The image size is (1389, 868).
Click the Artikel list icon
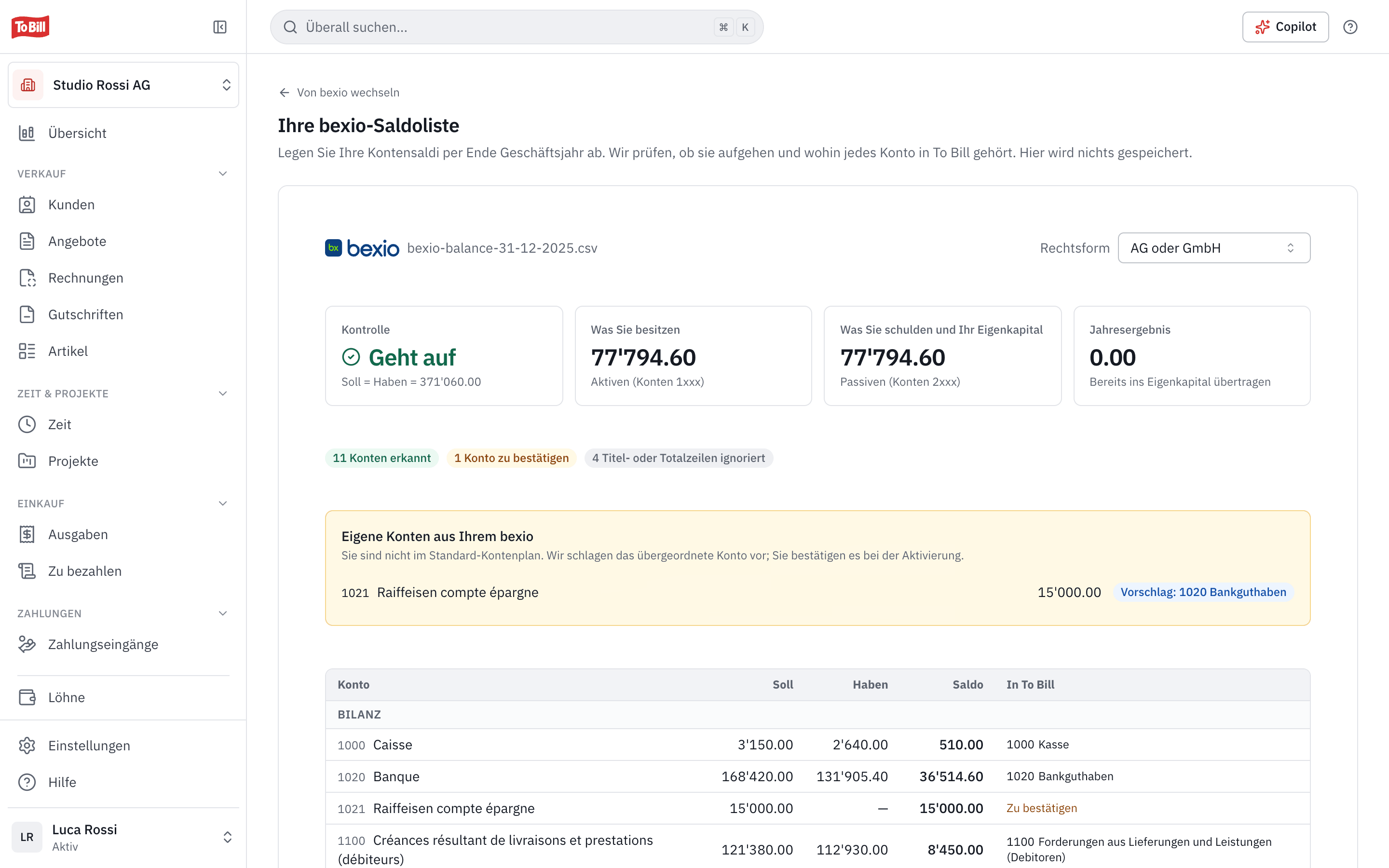27,352
